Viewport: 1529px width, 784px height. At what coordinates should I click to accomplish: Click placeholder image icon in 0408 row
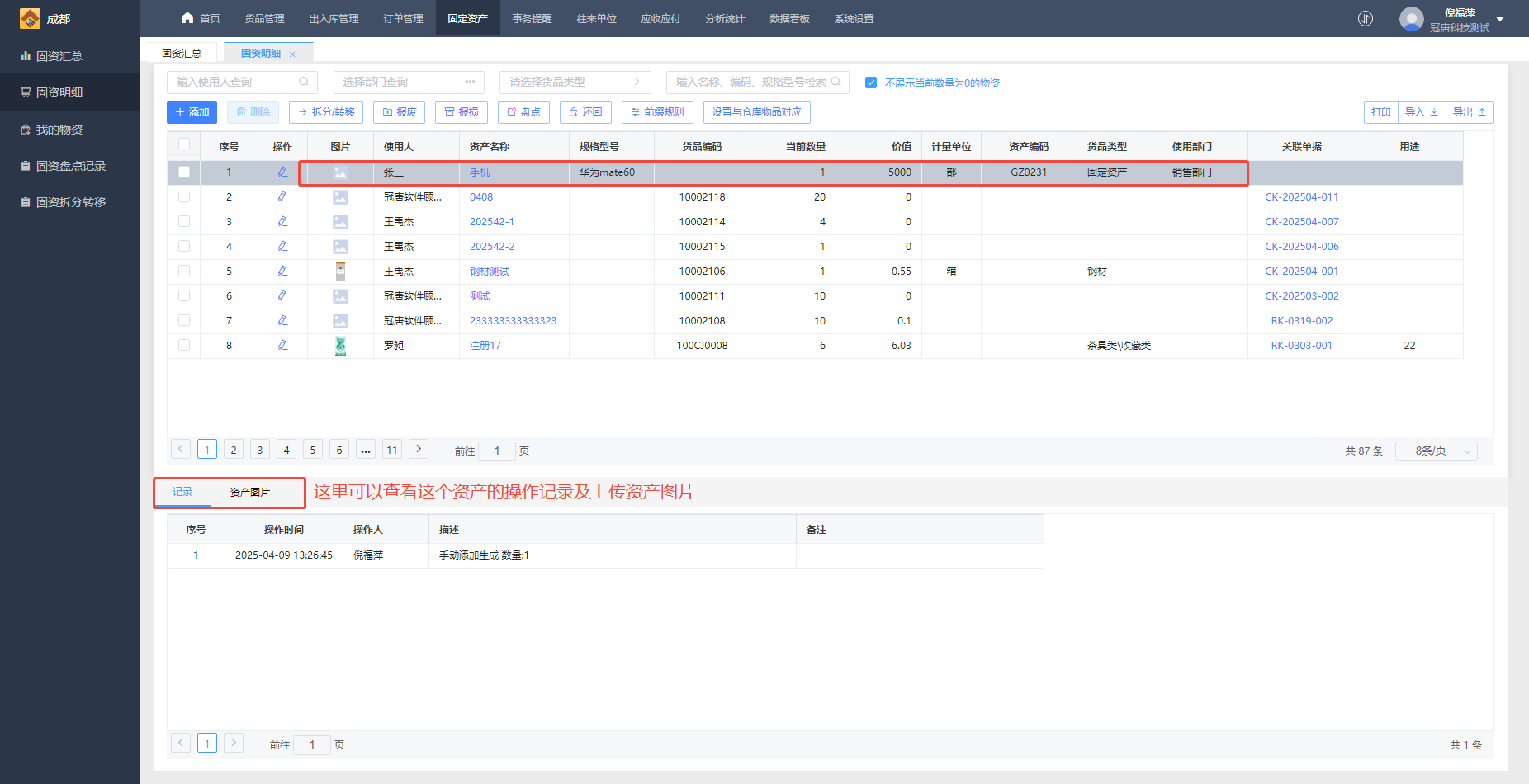coord(340,197)
